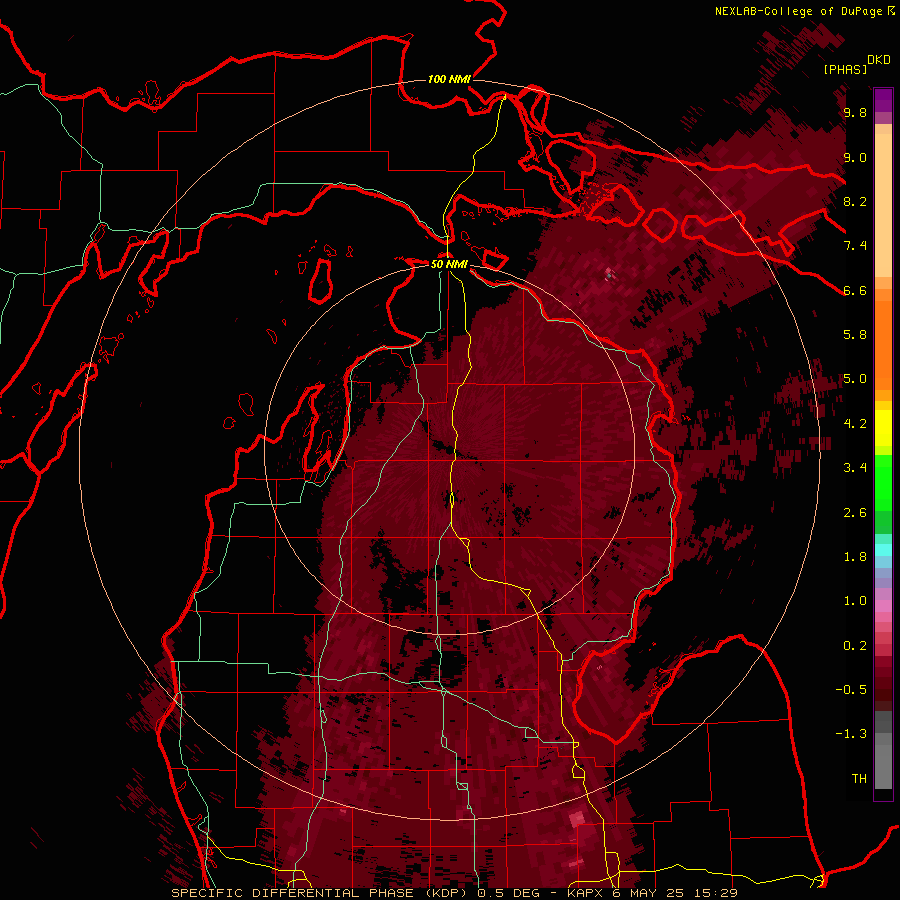The width and height of the screenshot is (900, 900).
Task: Click the Specific Differential Phase (KDP) caption
Action: [319, 893]
